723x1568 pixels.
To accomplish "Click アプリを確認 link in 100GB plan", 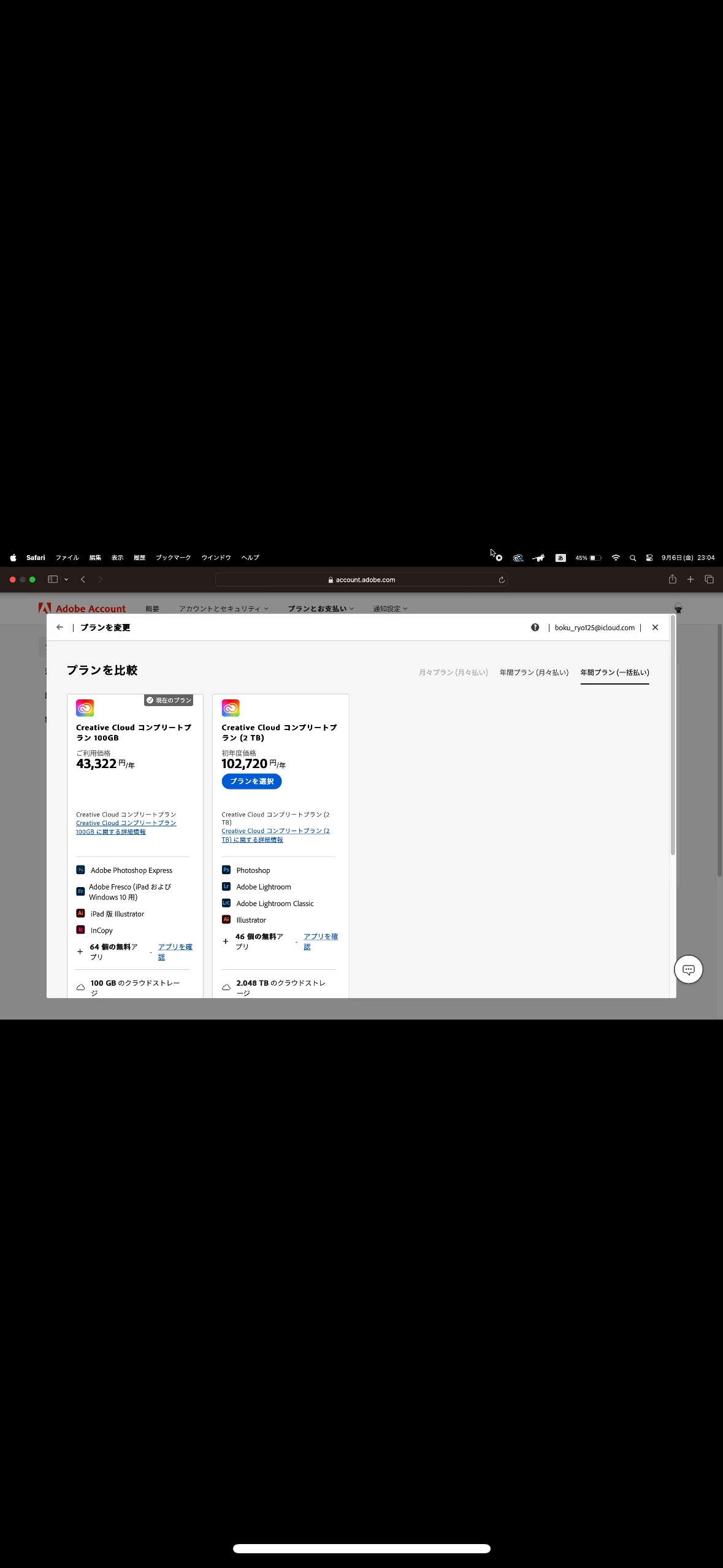I will click(x=175, y=951).
